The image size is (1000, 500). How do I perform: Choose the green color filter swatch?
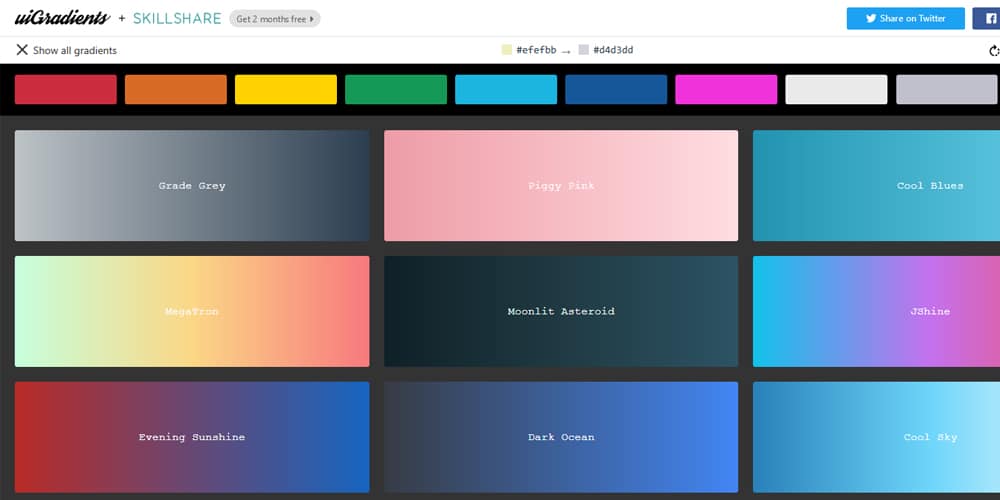pyautogui.click(x=396, y=89)
